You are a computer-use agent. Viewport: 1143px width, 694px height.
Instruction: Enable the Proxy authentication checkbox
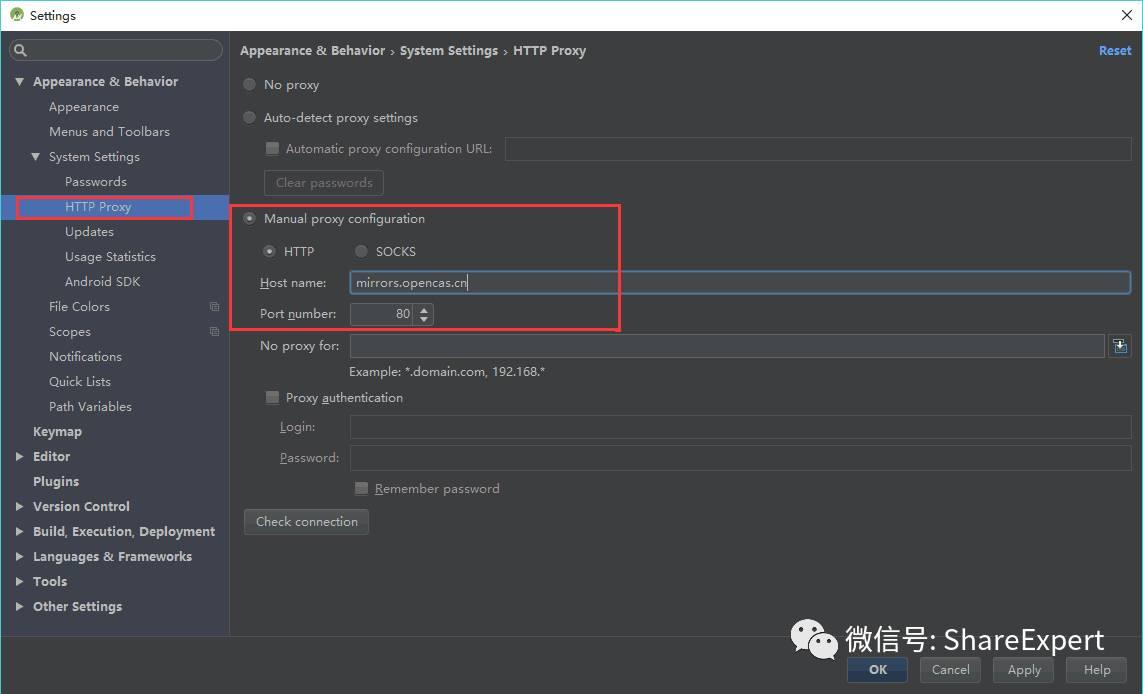[272, 397]
